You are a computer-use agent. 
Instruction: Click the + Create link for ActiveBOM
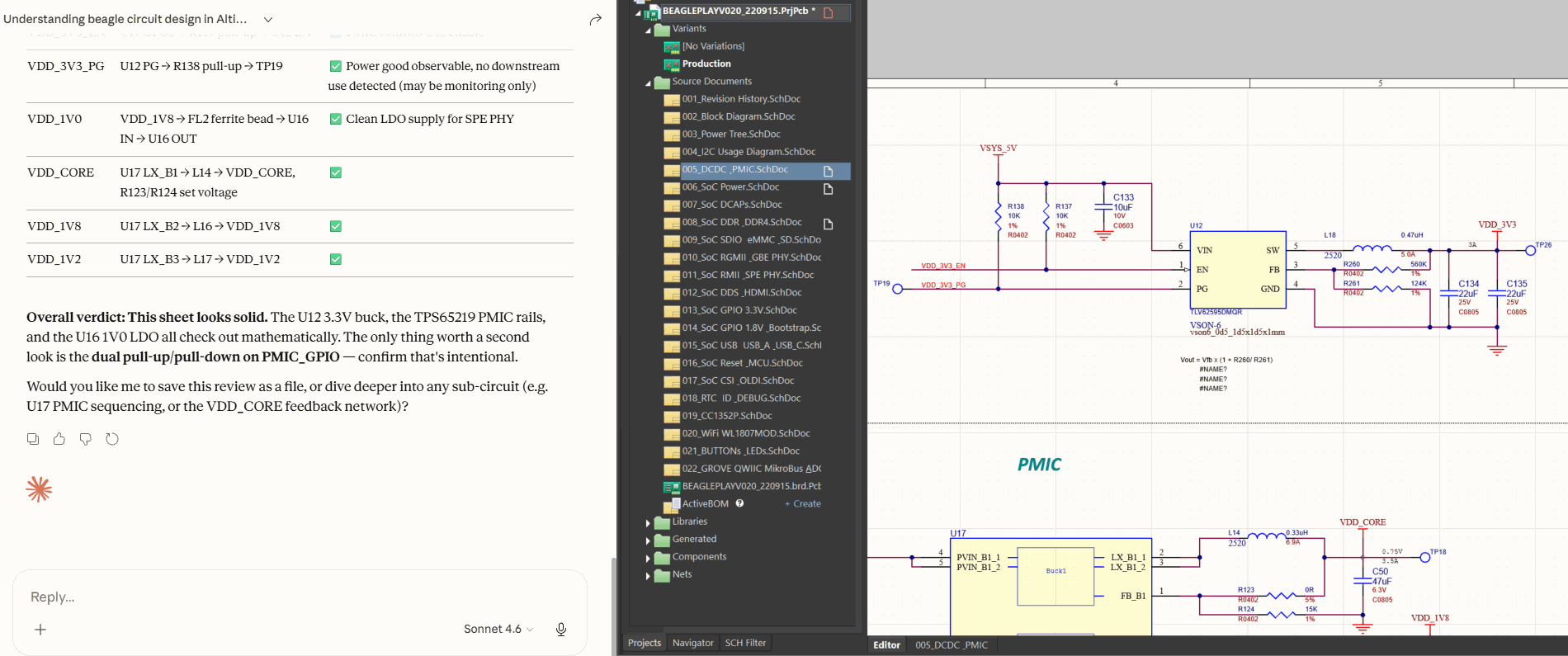pos(803,503)
